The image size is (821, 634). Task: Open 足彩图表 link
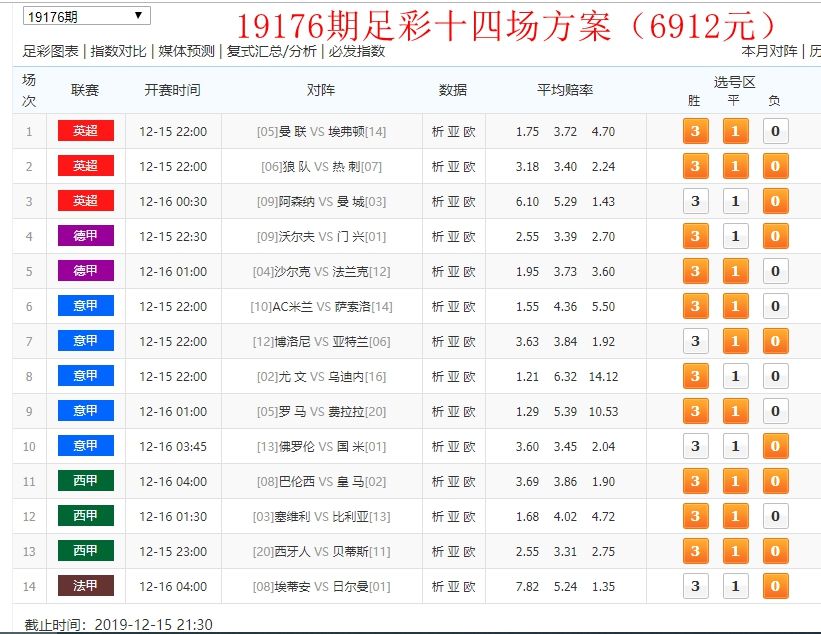pyautogui.click(x=51, y=51)
